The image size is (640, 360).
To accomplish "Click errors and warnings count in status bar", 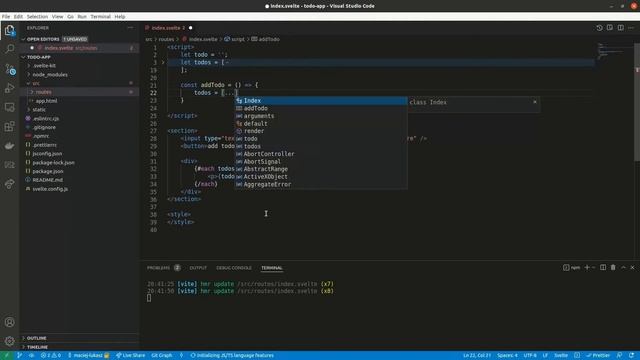I will [x=51, y=355].
